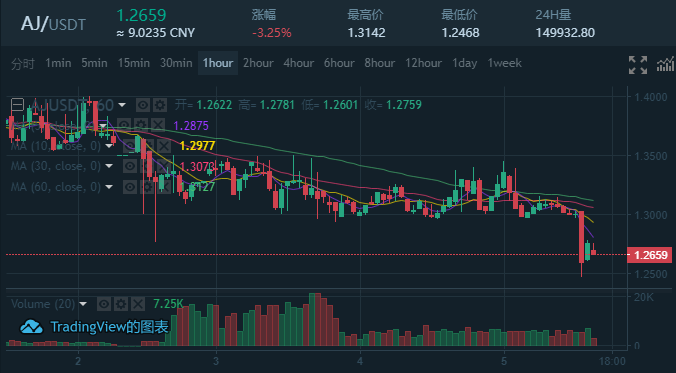
Task: Select the 12hour interval
Action: [423, 63]
